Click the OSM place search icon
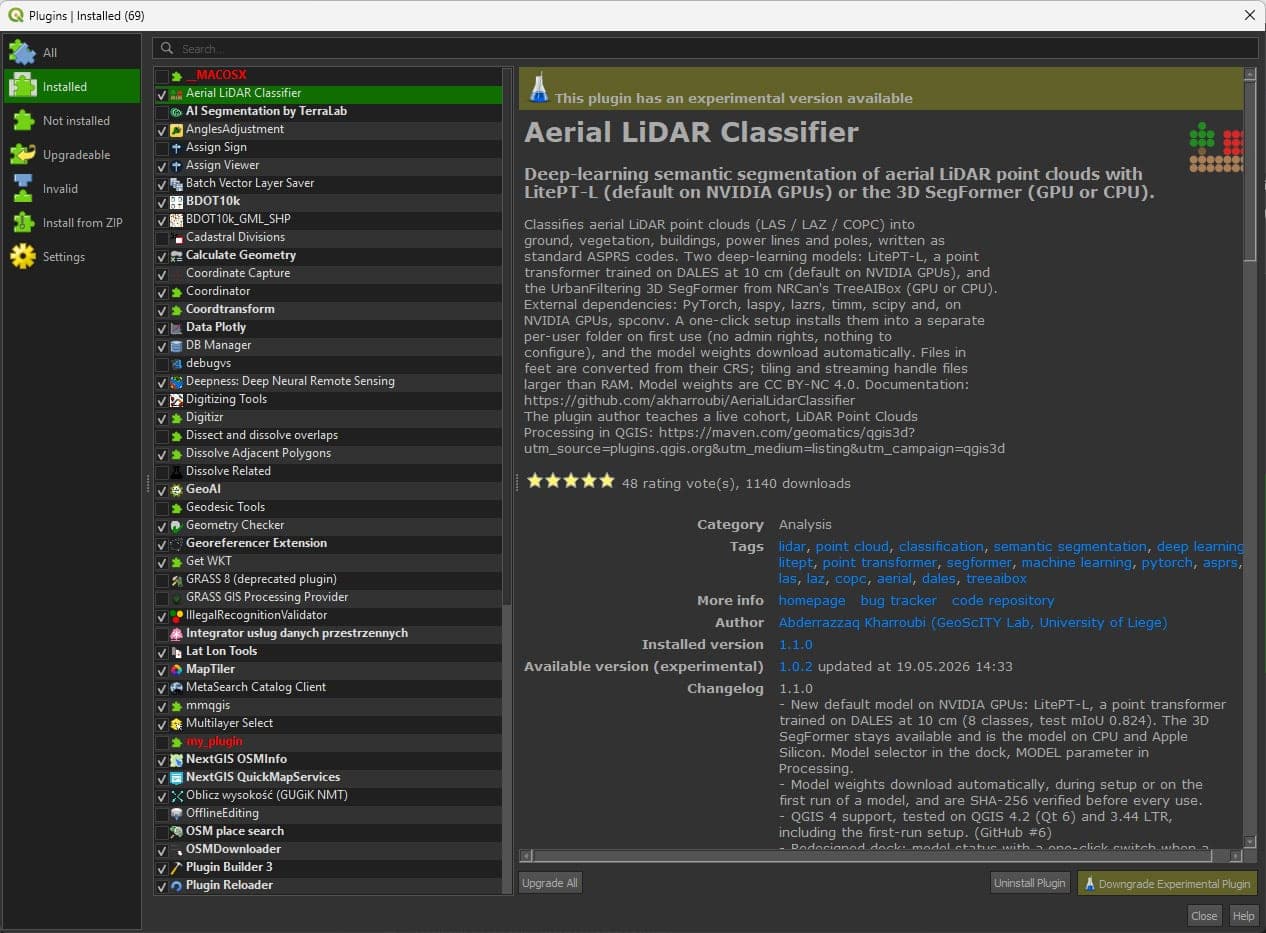 click(177, 831)
